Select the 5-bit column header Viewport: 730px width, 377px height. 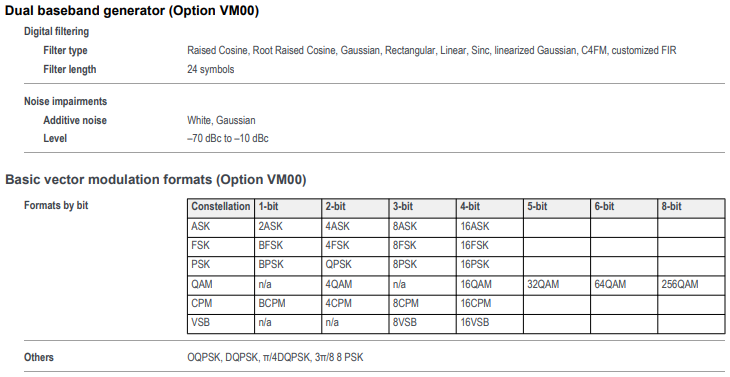557,207
